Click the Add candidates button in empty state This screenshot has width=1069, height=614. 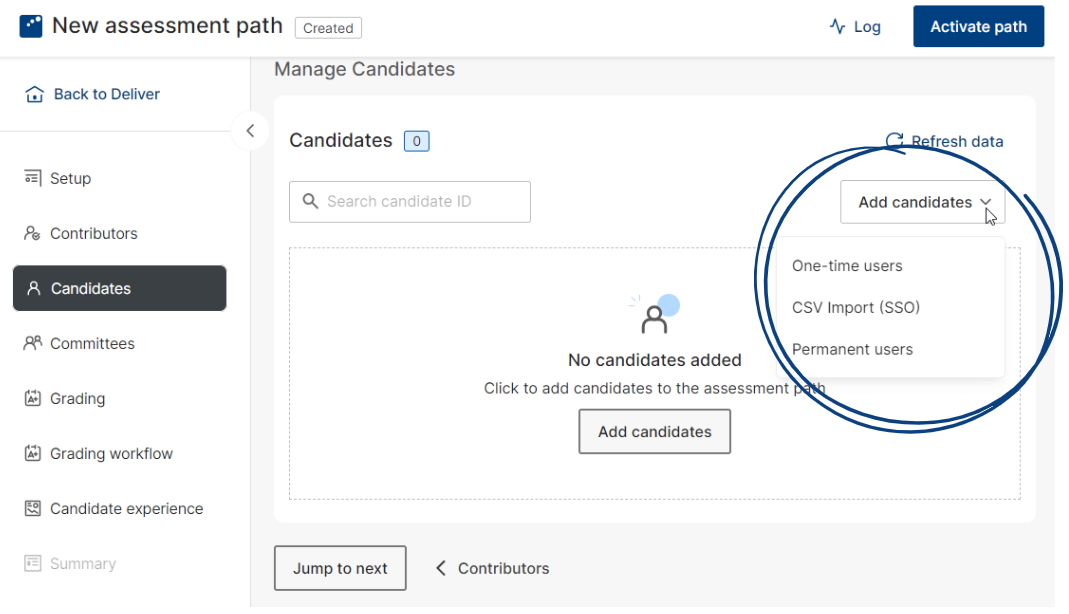coord(654,431)
